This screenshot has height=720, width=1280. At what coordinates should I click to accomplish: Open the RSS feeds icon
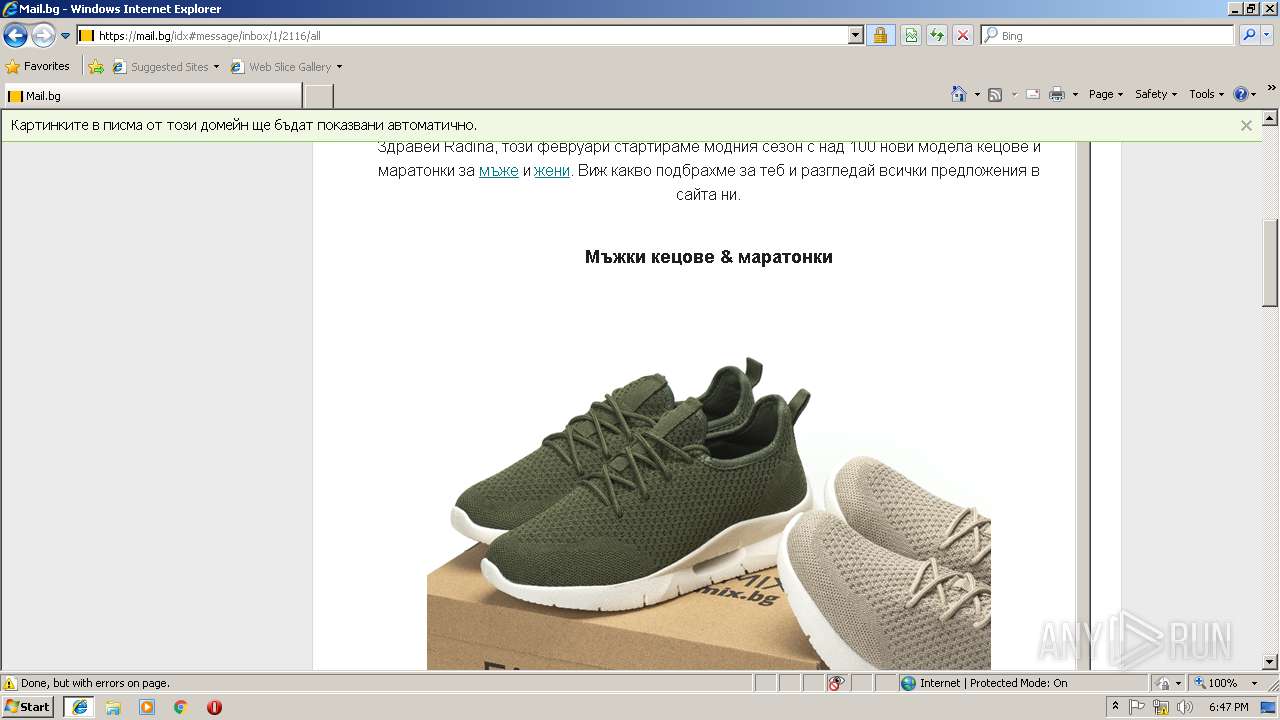(x=995, y=94)
